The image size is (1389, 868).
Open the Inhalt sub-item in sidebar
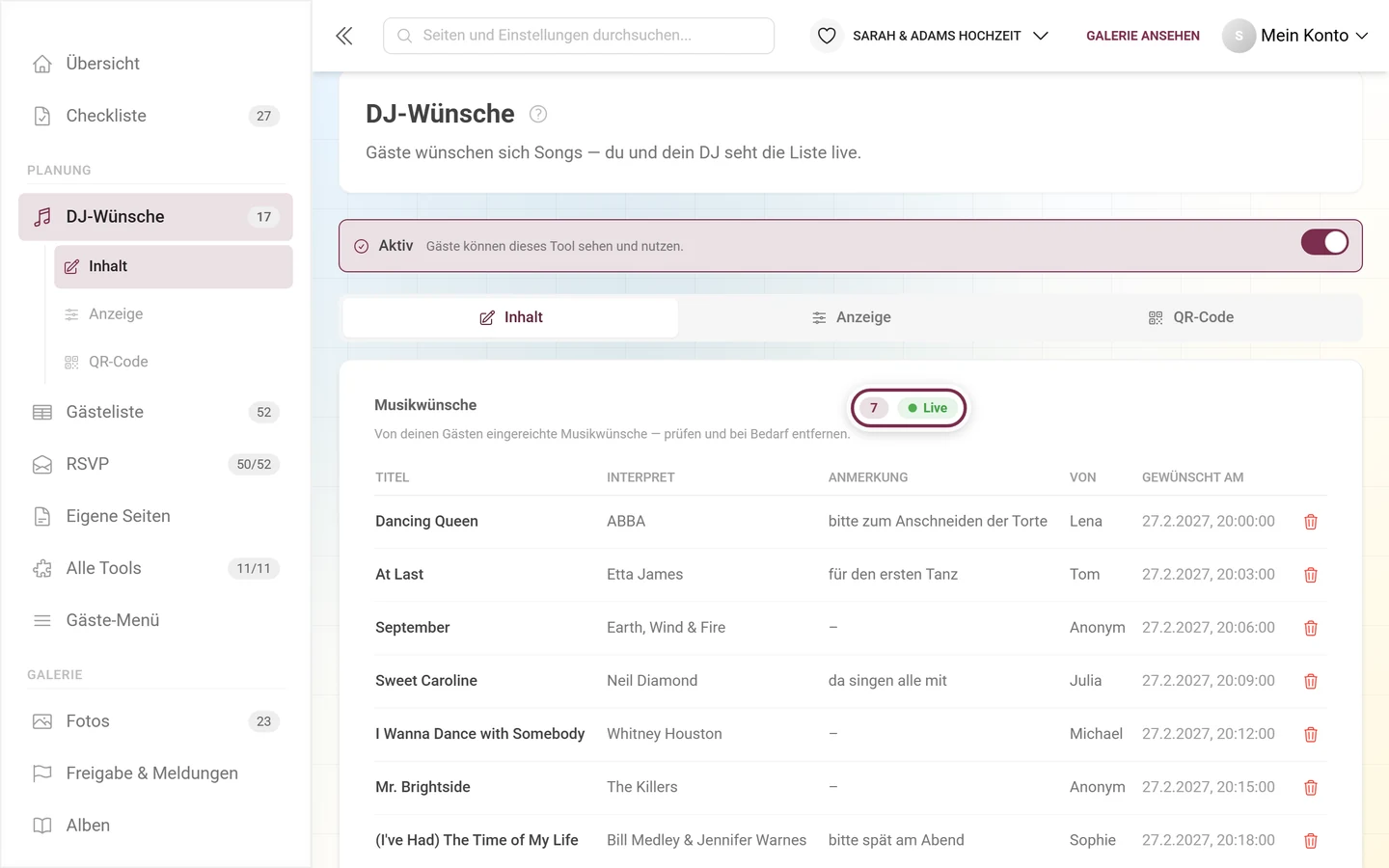[174, 266]
